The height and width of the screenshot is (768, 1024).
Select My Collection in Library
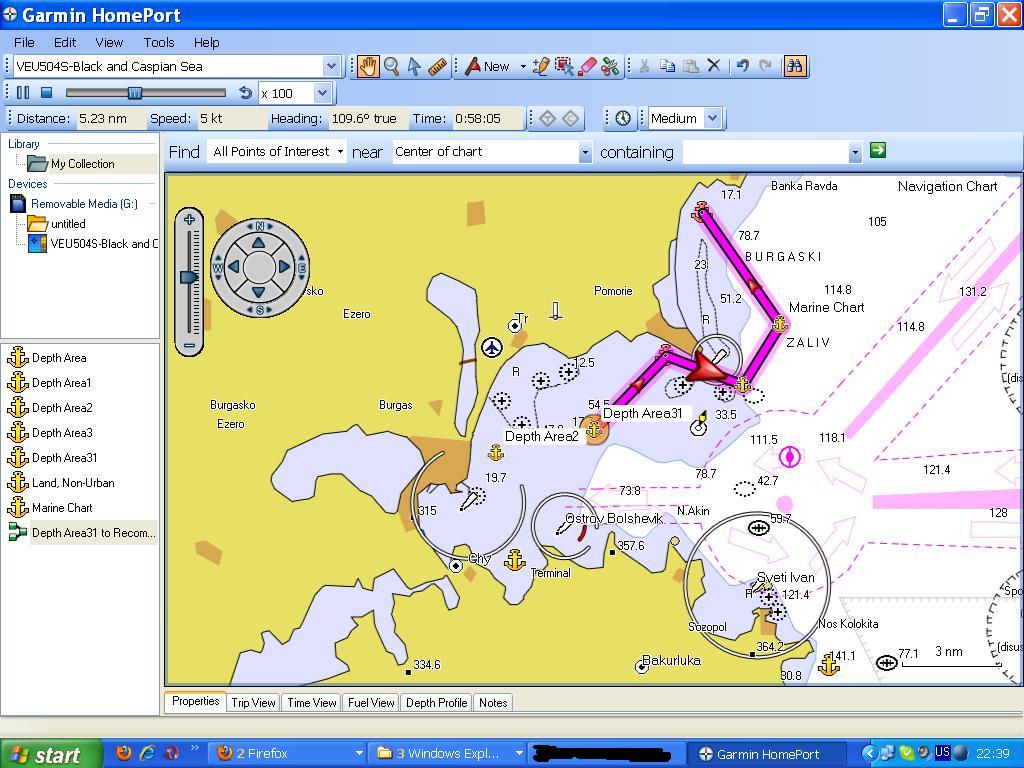(x=82, y=164)
